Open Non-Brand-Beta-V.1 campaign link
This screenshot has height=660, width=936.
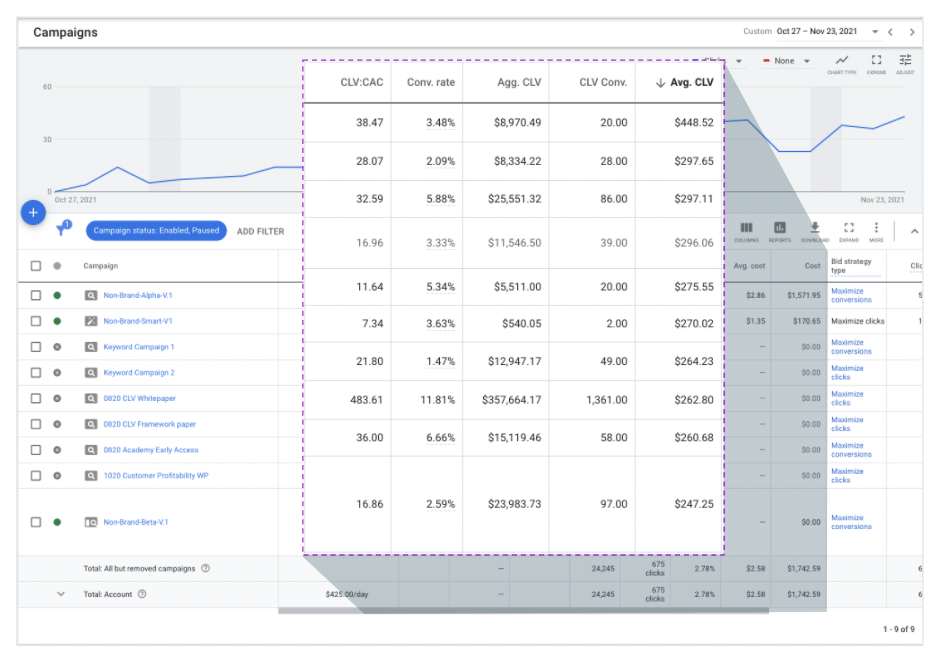(136, 522)
